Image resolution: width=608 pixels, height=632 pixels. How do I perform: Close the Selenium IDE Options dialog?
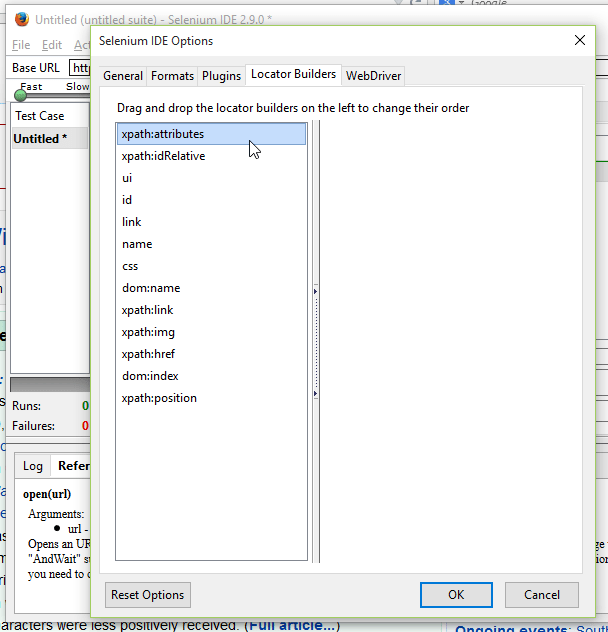tap(580, 40)
